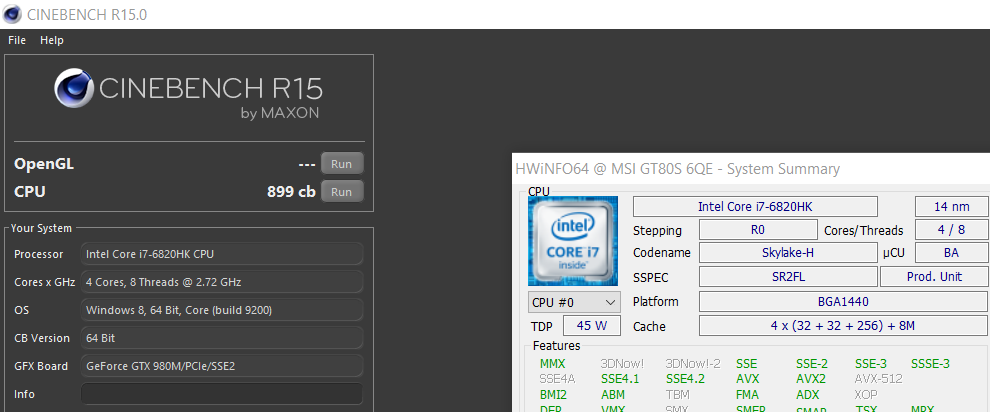The height and width of the screenshot is (412, 990).
Task: Run the CPU benchmark
Action: [x=342, y=192]
